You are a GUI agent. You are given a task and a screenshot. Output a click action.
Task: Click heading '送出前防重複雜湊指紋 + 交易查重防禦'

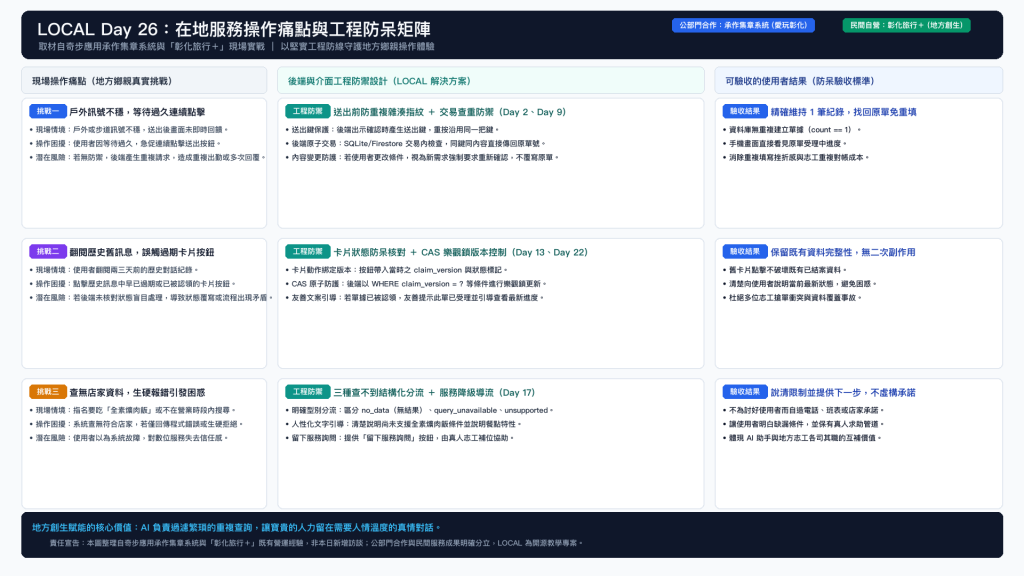pos(449,112)
